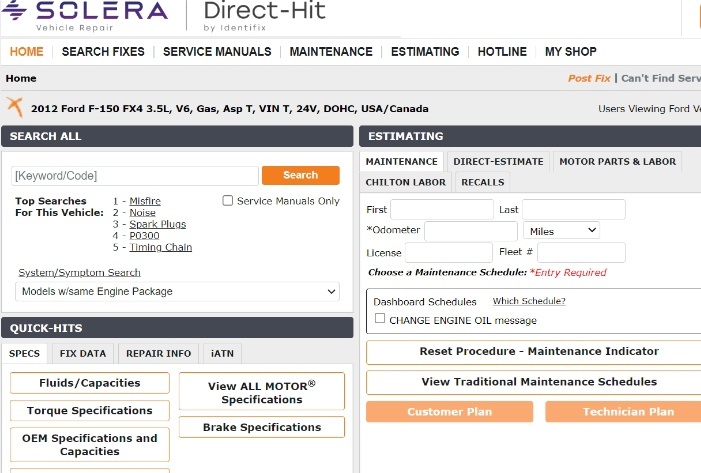Open the MAINTENANCE top menu item
The image size is (701, 473).
point(331,52)
